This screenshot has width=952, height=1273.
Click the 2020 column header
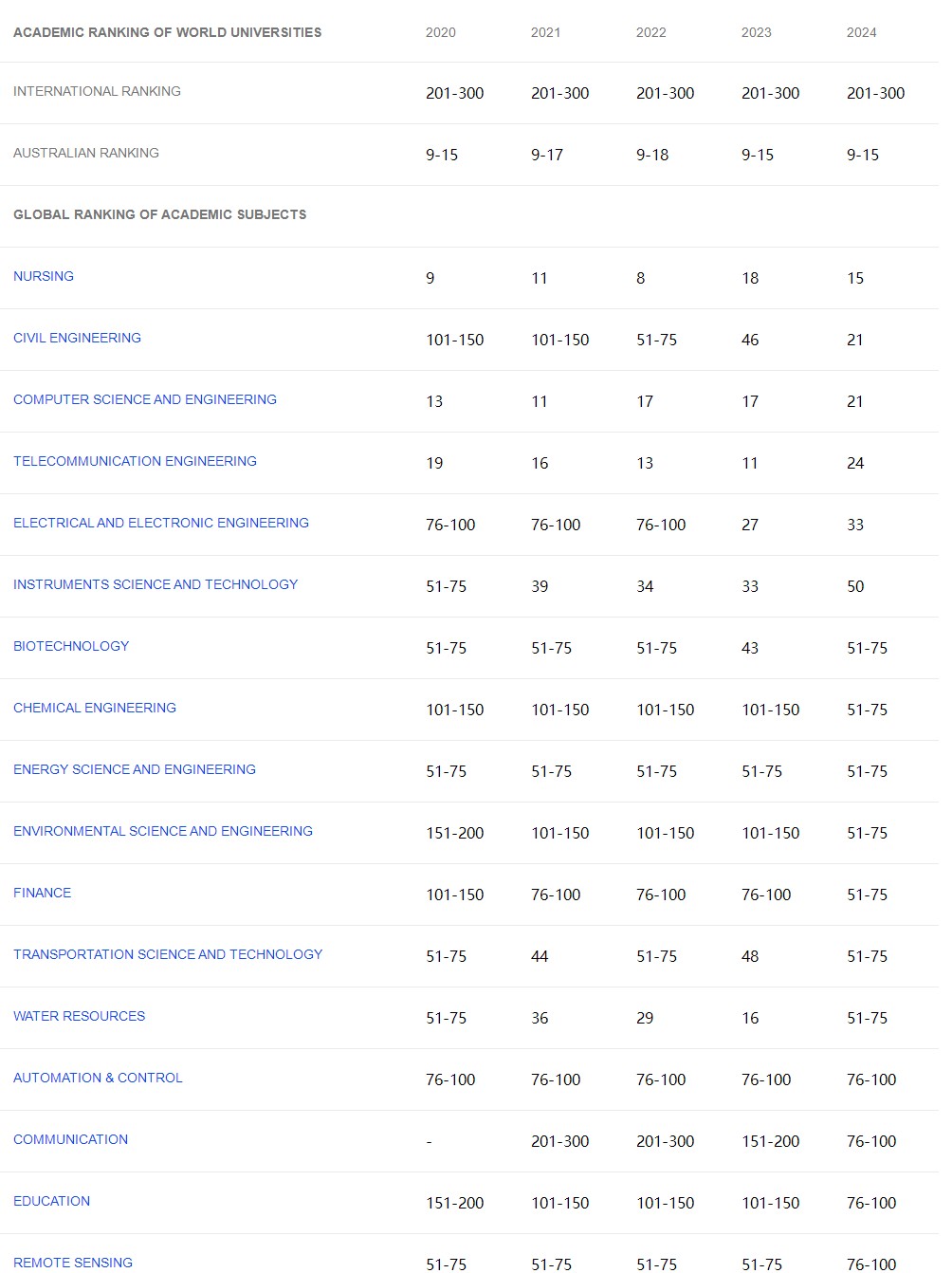click(x=441, y=32)
